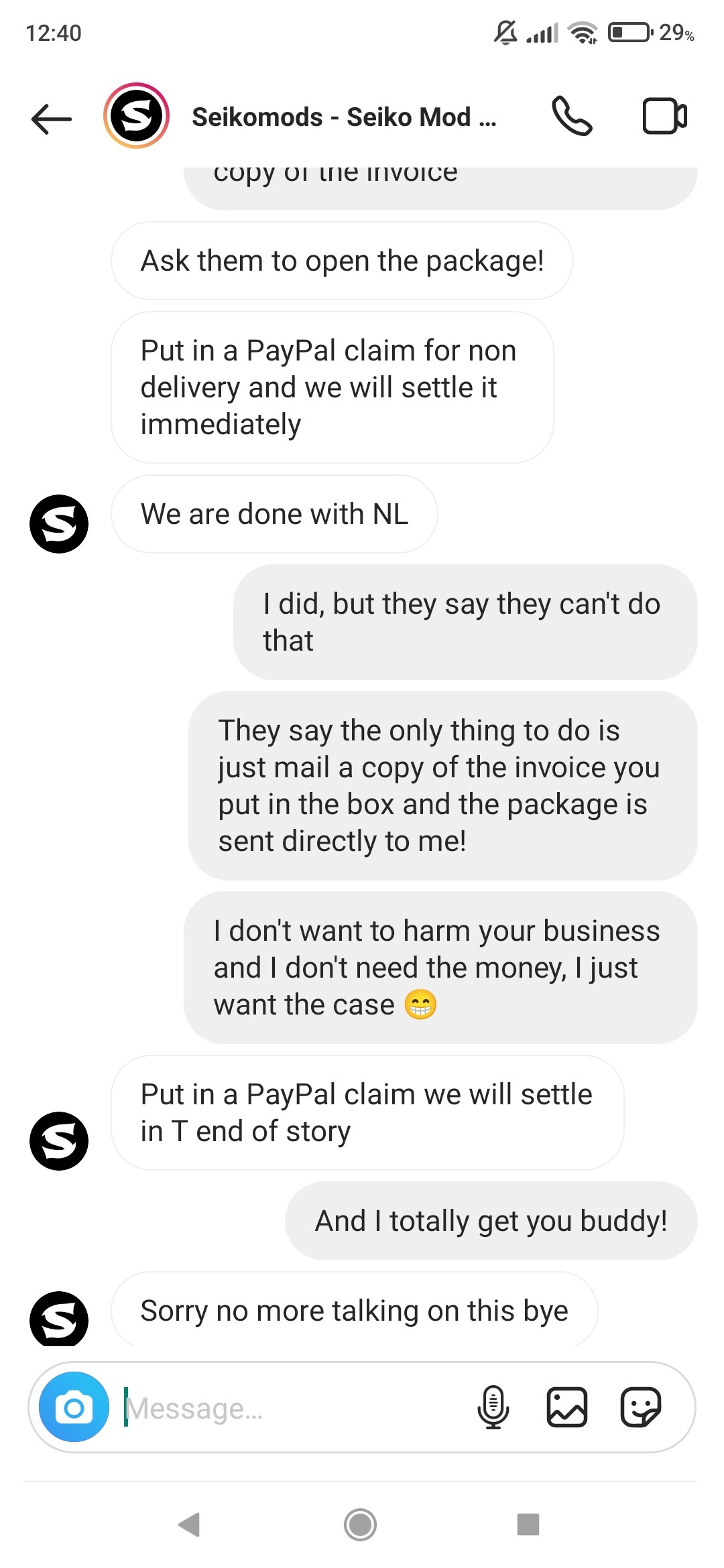Tap the 'I did, but they say' message
The height and width of the screenshot is (1568, 724).
(x=465, y=622)
